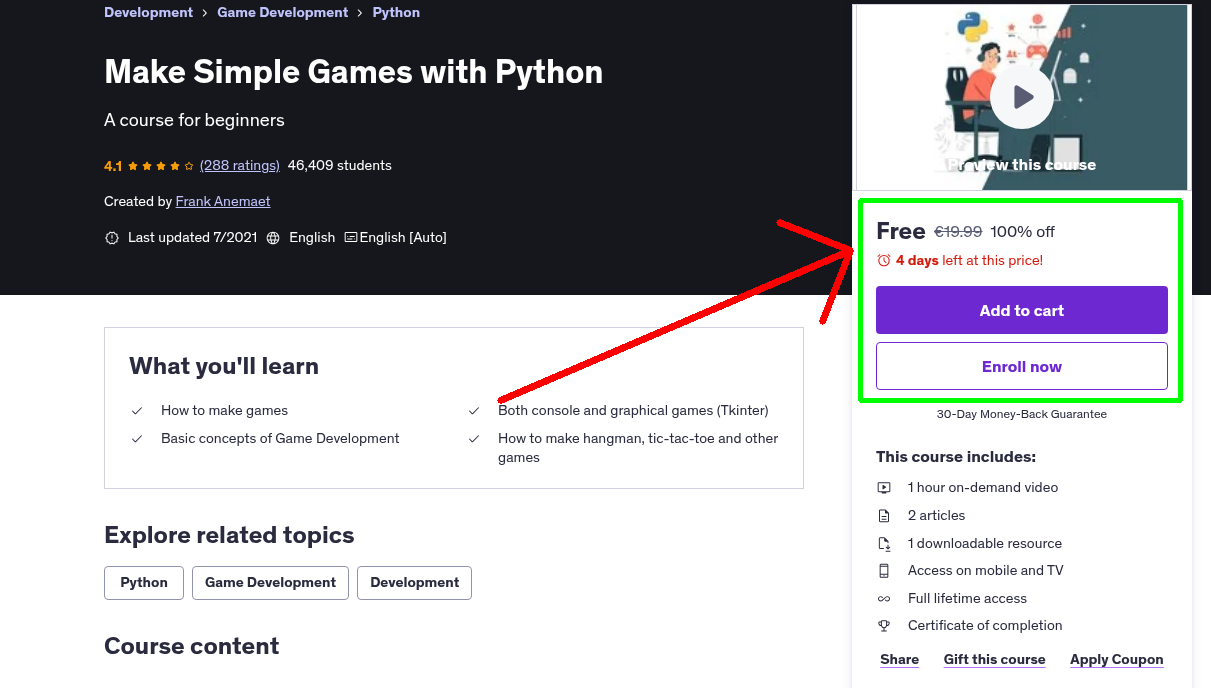Screen dimensions: 1211x688
Task: Click the Course content heading
Action: [192, 646]
